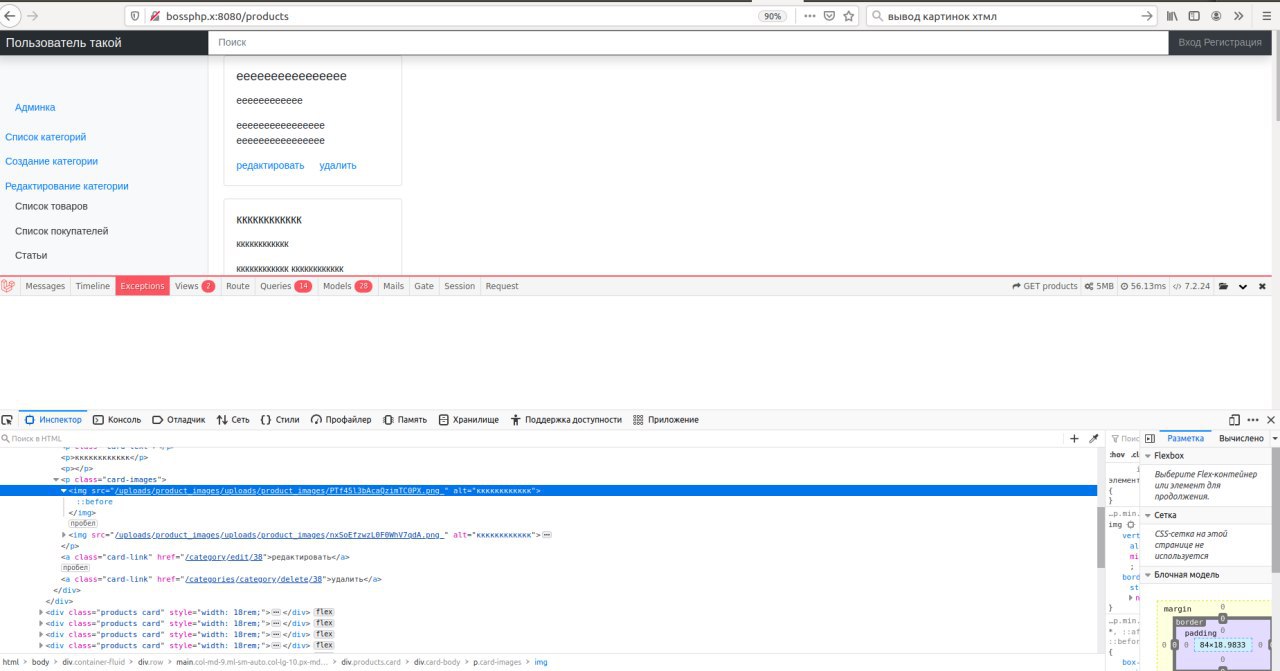
Task: Open the Админка sidebar link
Action: [35, 107]
